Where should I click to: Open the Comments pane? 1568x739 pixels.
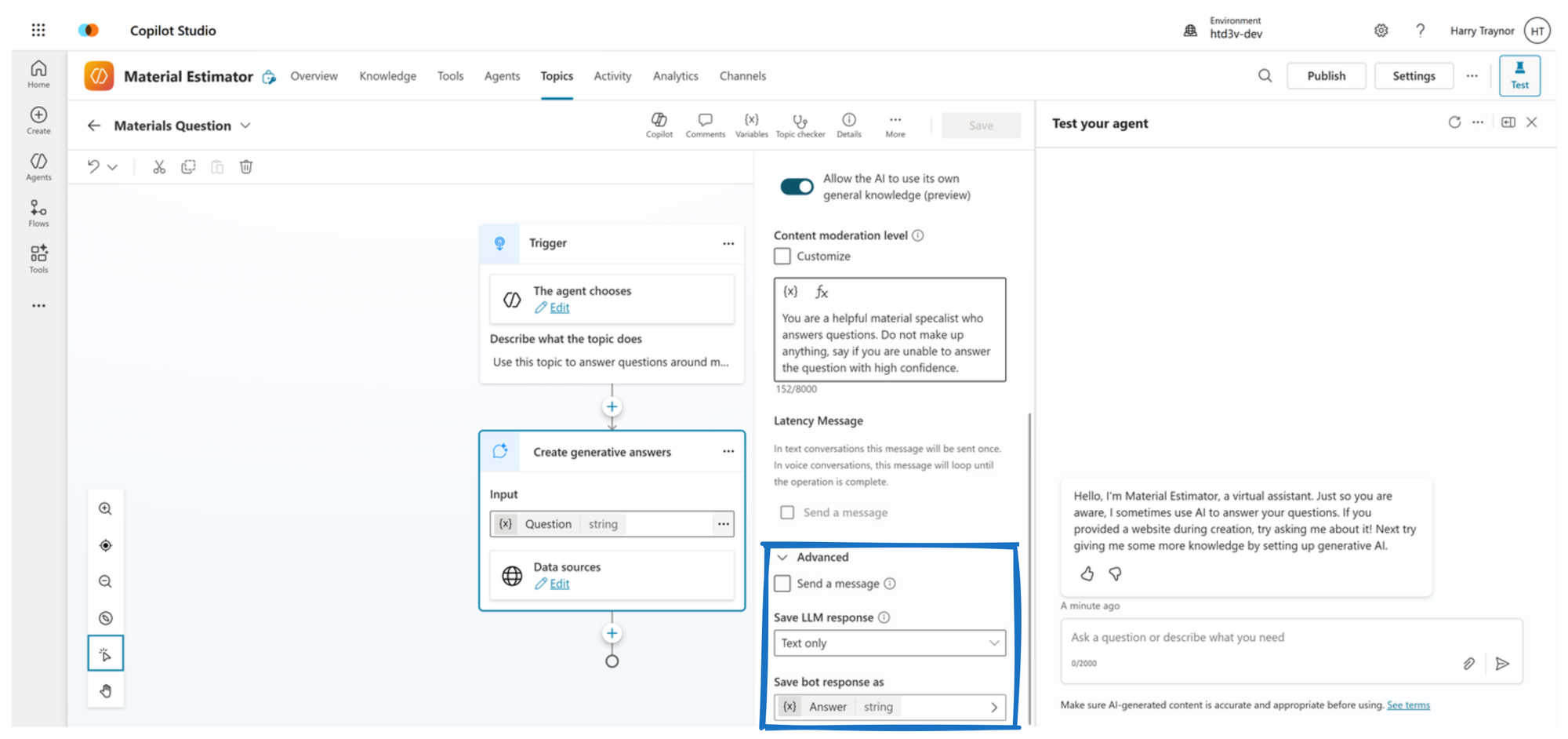click(x=705, y=125)
